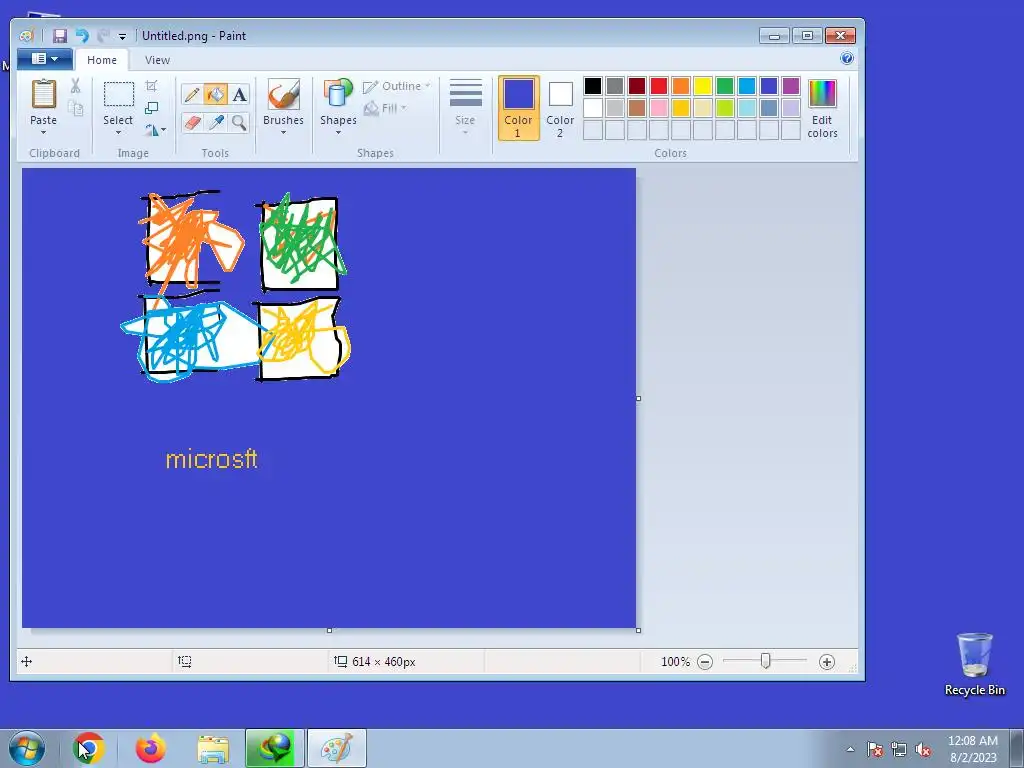Select the Pencil tool

(x=192, y=95)
